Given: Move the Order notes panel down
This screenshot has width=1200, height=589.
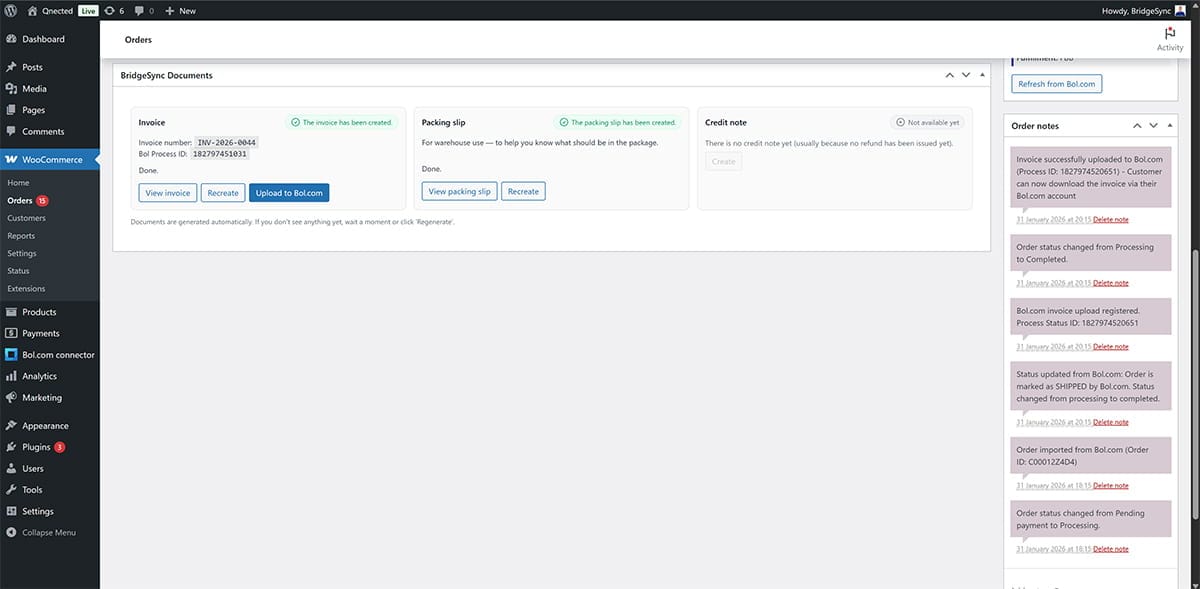Looking at the screenshot, I should pos(1153,125).
